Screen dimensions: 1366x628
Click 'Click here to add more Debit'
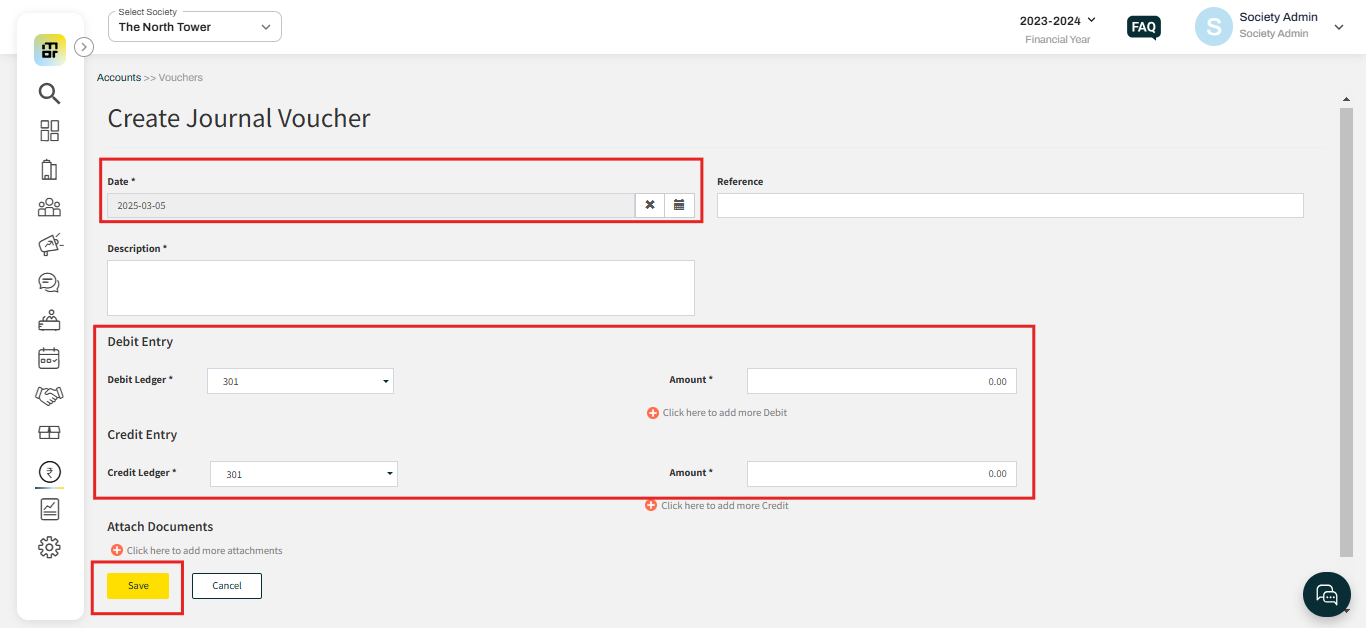click(725, 412)
